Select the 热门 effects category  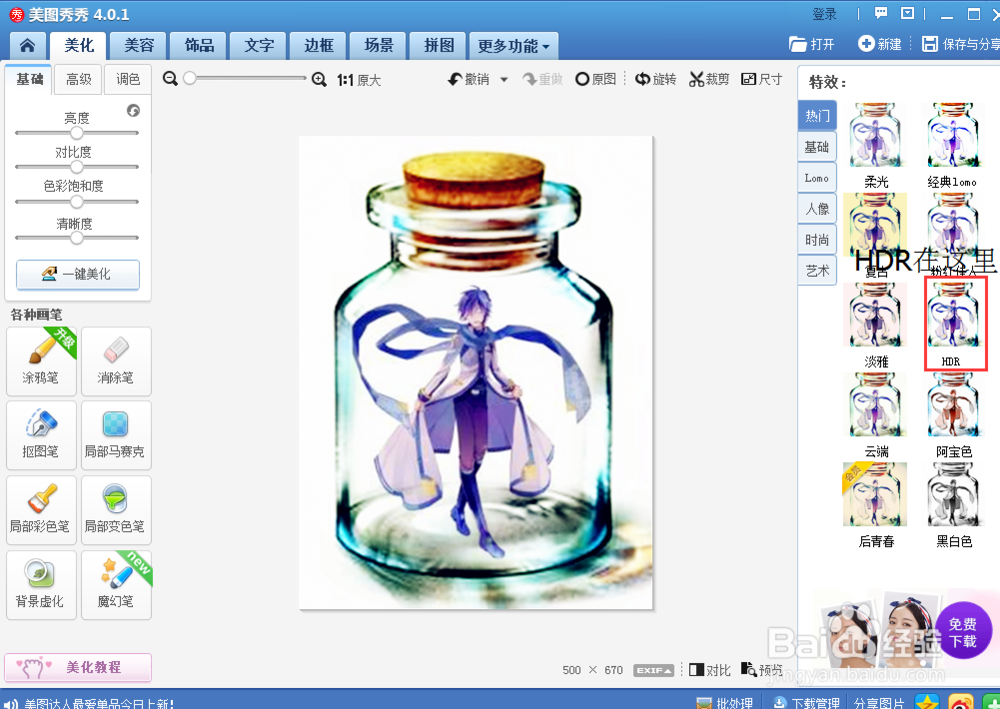coord(817,115)
